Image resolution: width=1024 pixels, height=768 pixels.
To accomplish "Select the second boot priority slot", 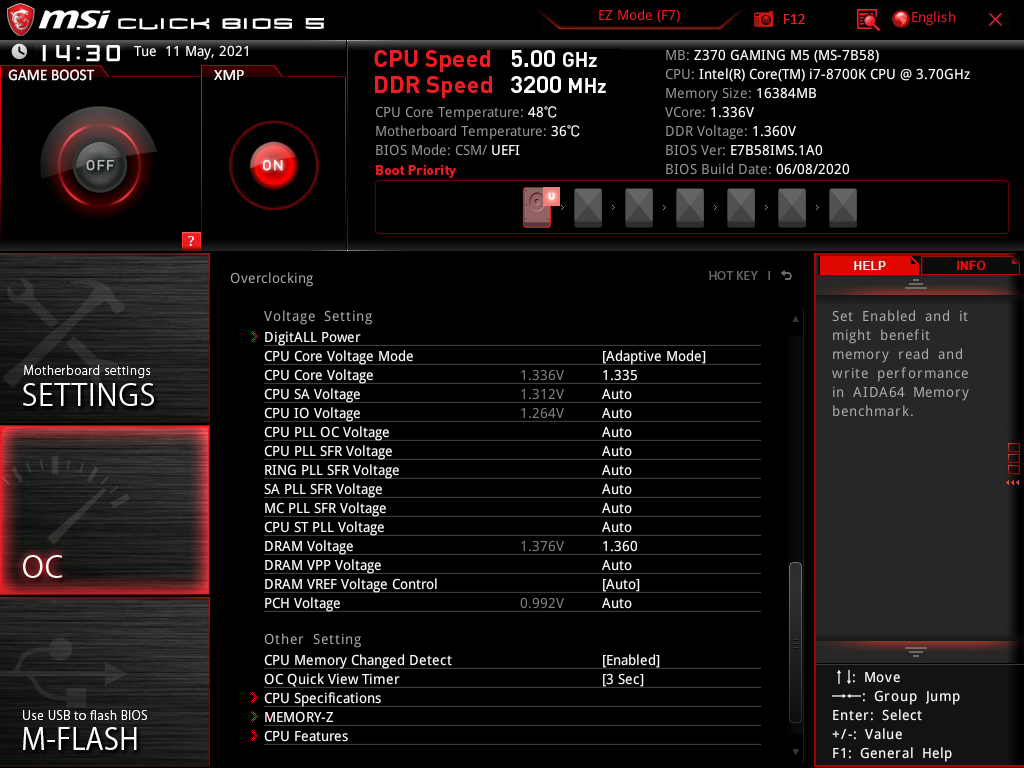I will click(588, 208).
